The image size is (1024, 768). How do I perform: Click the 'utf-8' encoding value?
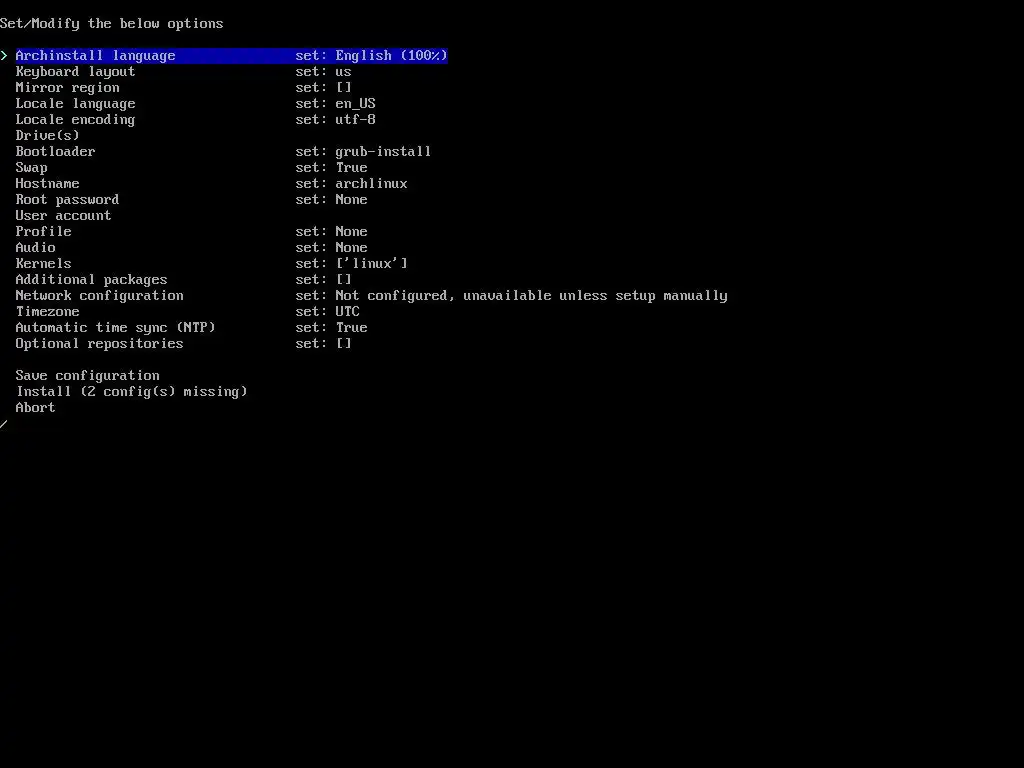click(355, 120)
